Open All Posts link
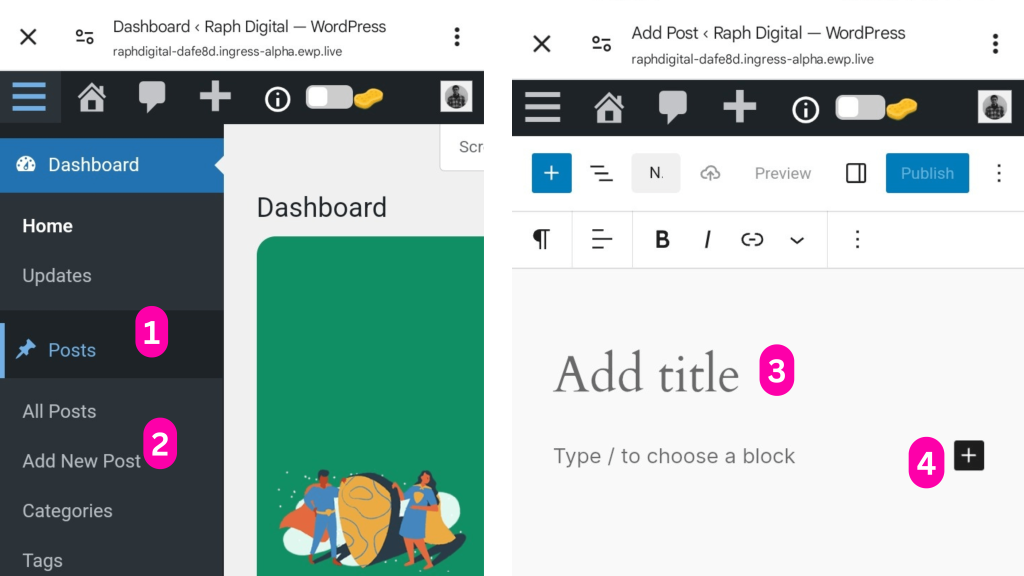The height and width of the screenshot is (576, 1024). (x=59, y=411)
